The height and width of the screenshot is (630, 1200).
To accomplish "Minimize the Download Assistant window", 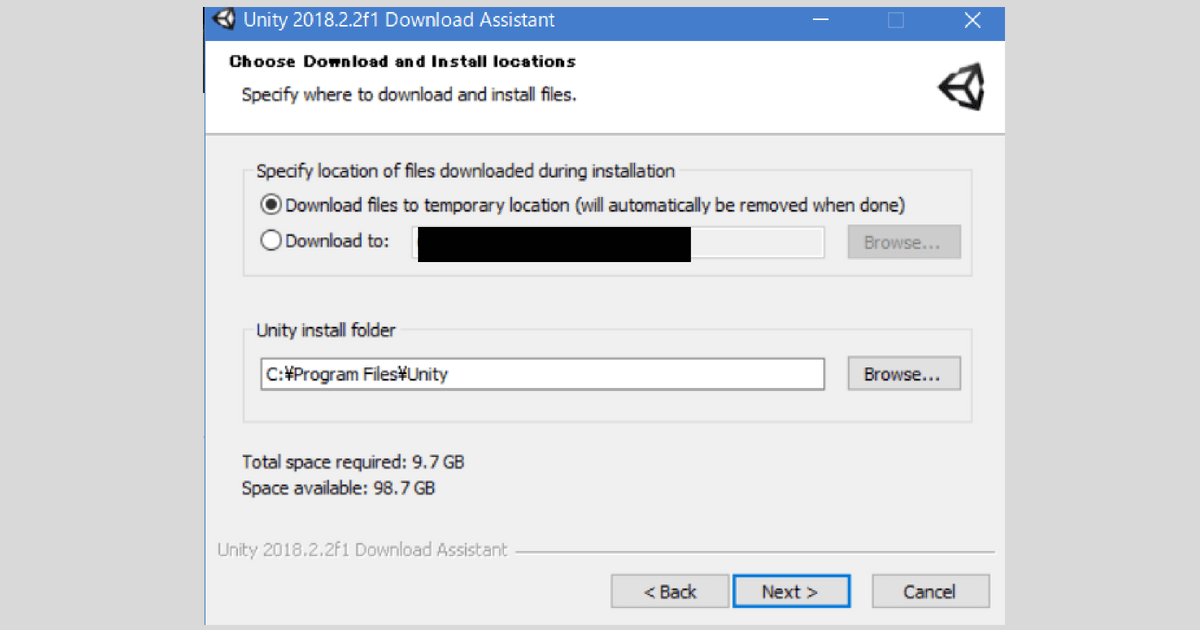I will tap(822, 20).
